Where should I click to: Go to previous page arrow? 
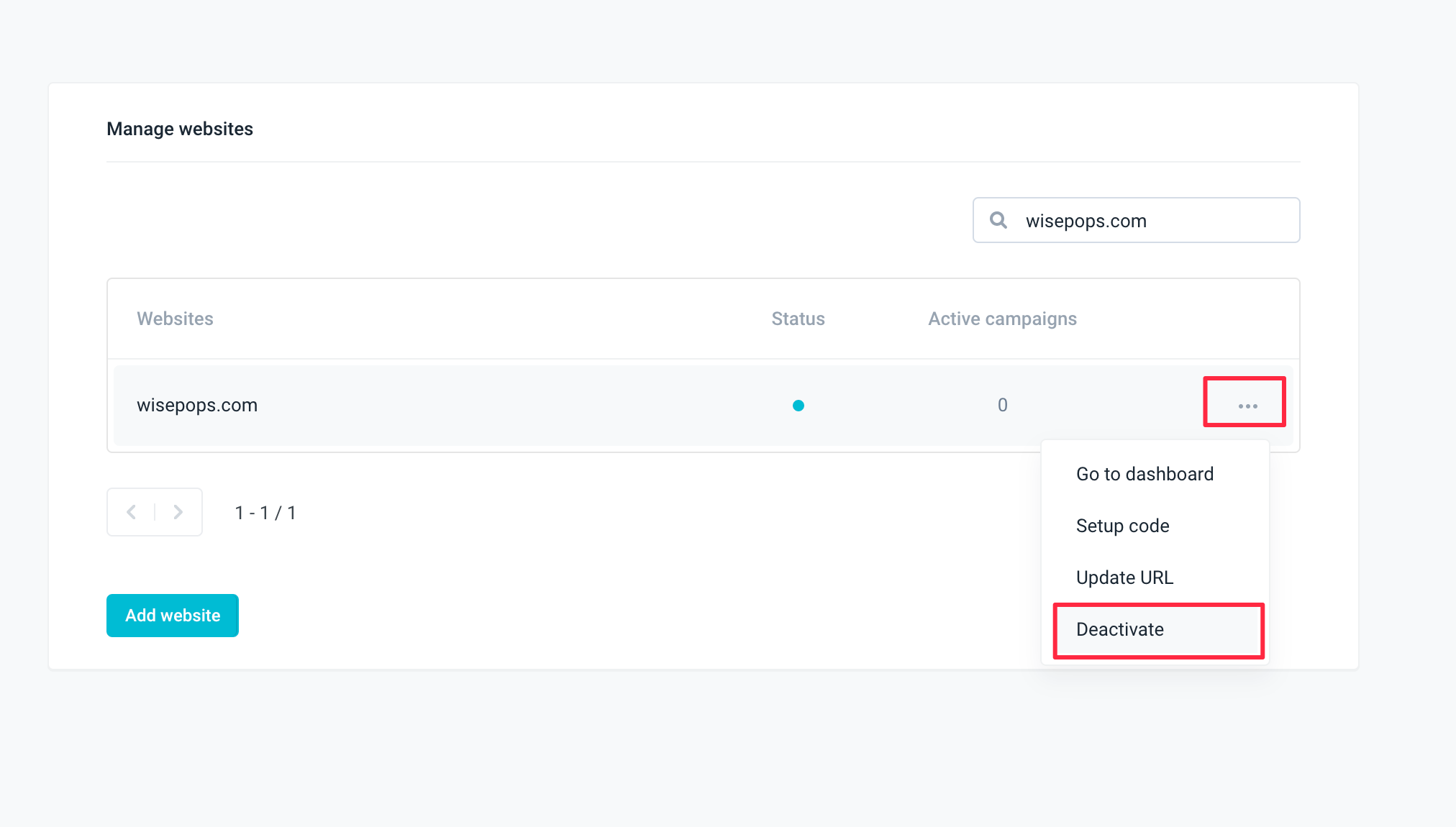tap(132, 512)
